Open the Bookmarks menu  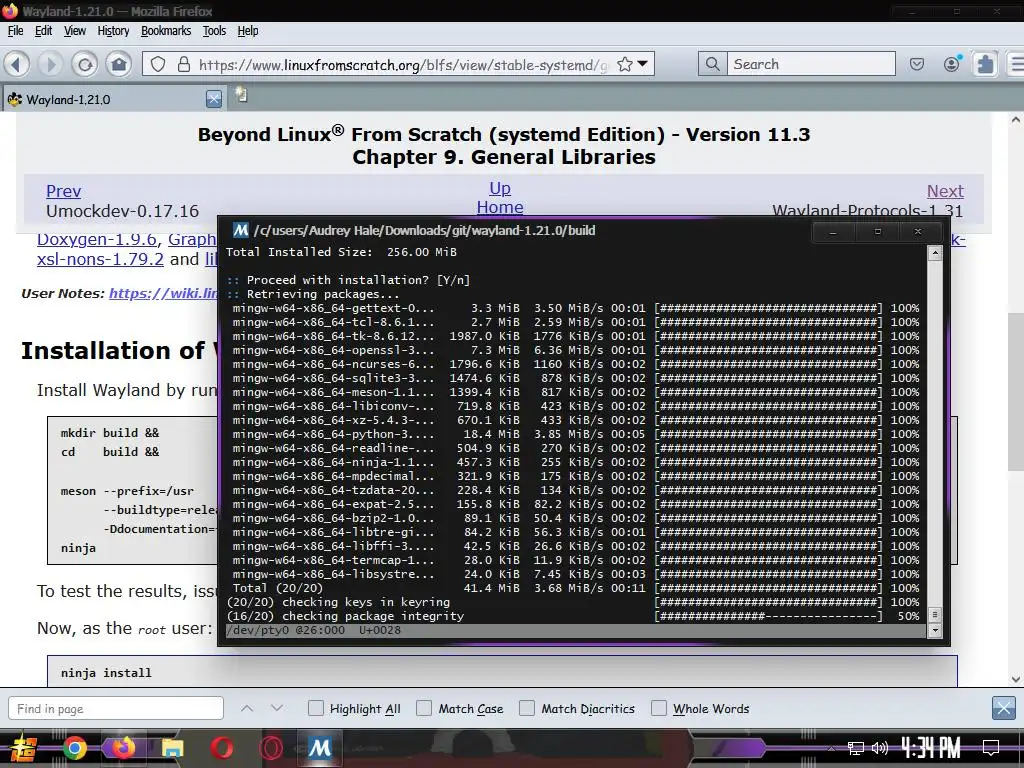[x=166, y=31]
